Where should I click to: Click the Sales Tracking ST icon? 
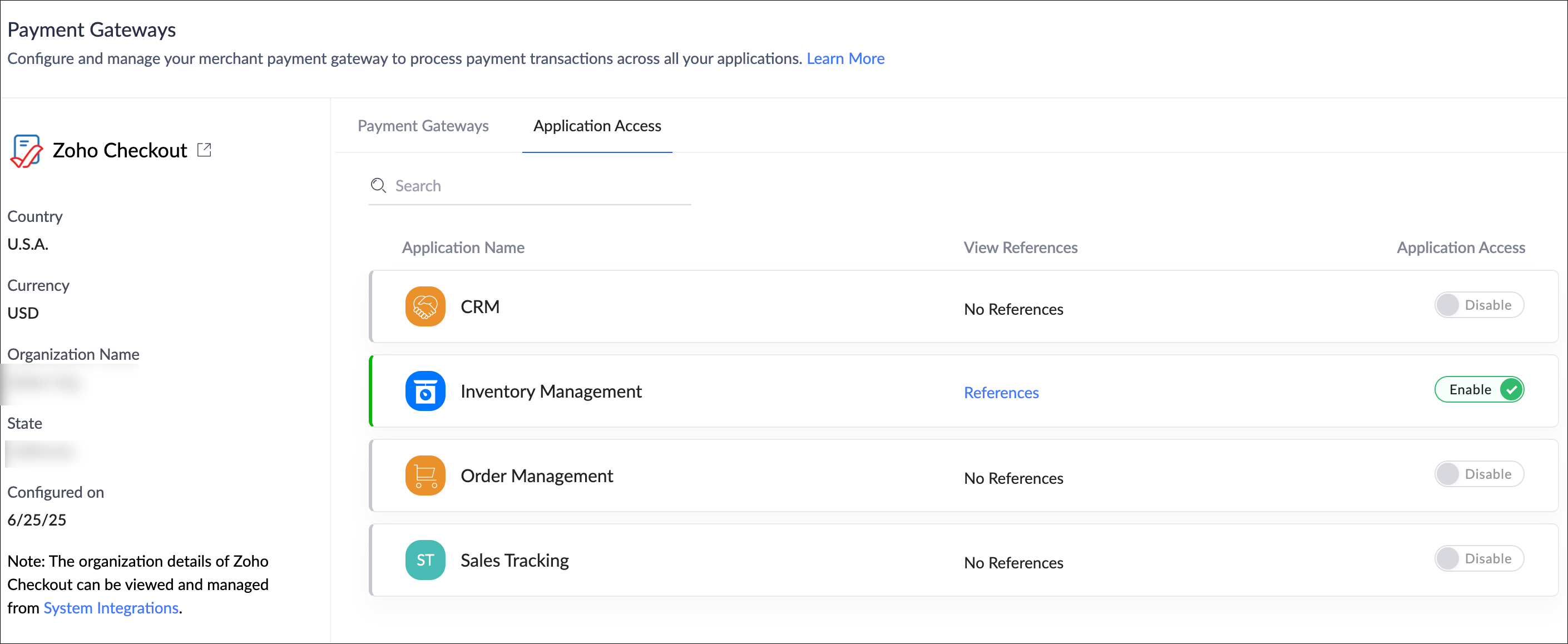click(425, 560)
